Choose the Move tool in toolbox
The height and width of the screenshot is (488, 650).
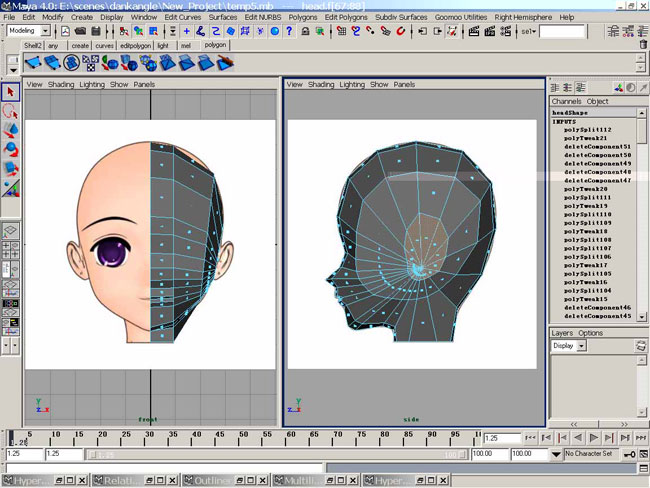click(x=10, y=130)
